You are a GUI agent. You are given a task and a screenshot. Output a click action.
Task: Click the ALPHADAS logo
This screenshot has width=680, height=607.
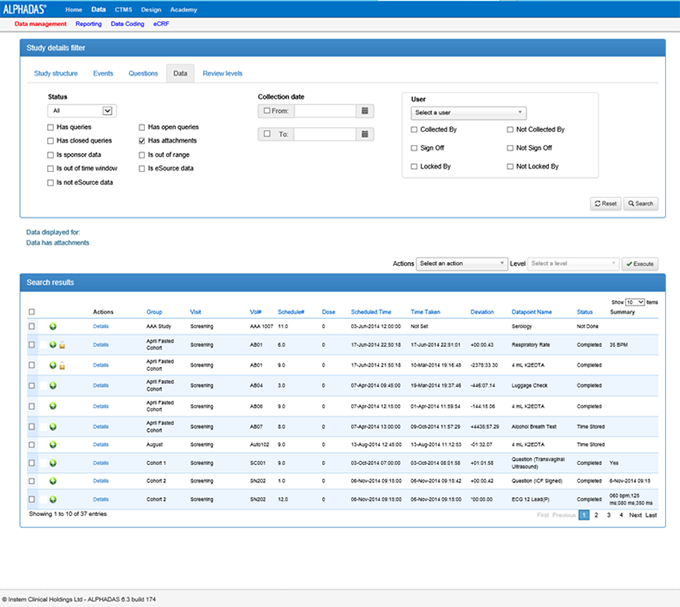click(25, 9)
